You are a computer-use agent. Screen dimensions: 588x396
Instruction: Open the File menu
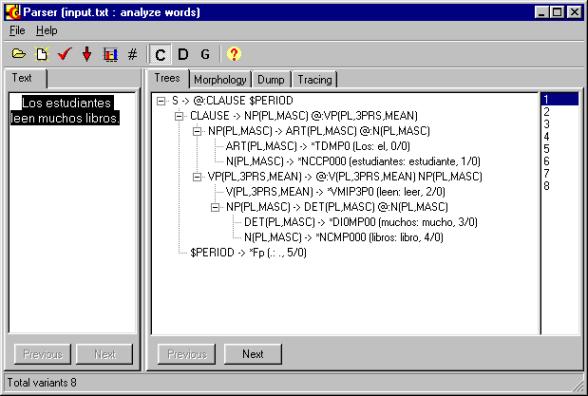click(x=17, y=30)
